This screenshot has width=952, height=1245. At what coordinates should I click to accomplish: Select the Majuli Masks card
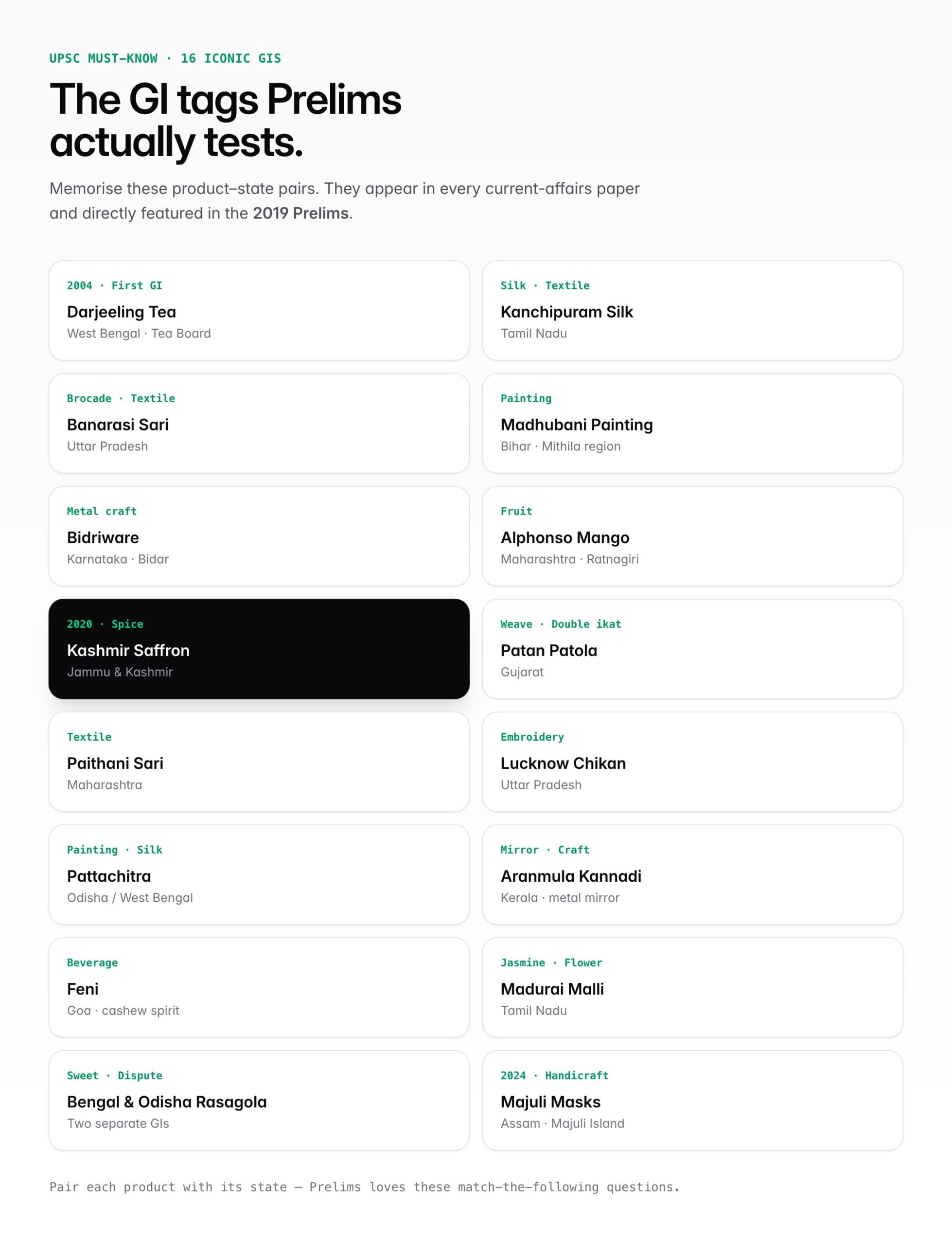coord(692,1100)
